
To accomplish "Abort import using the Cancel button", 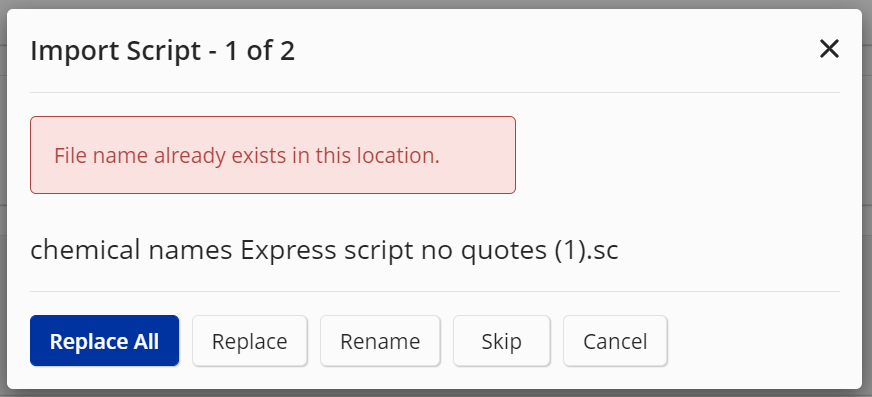I will click(615, 341).
